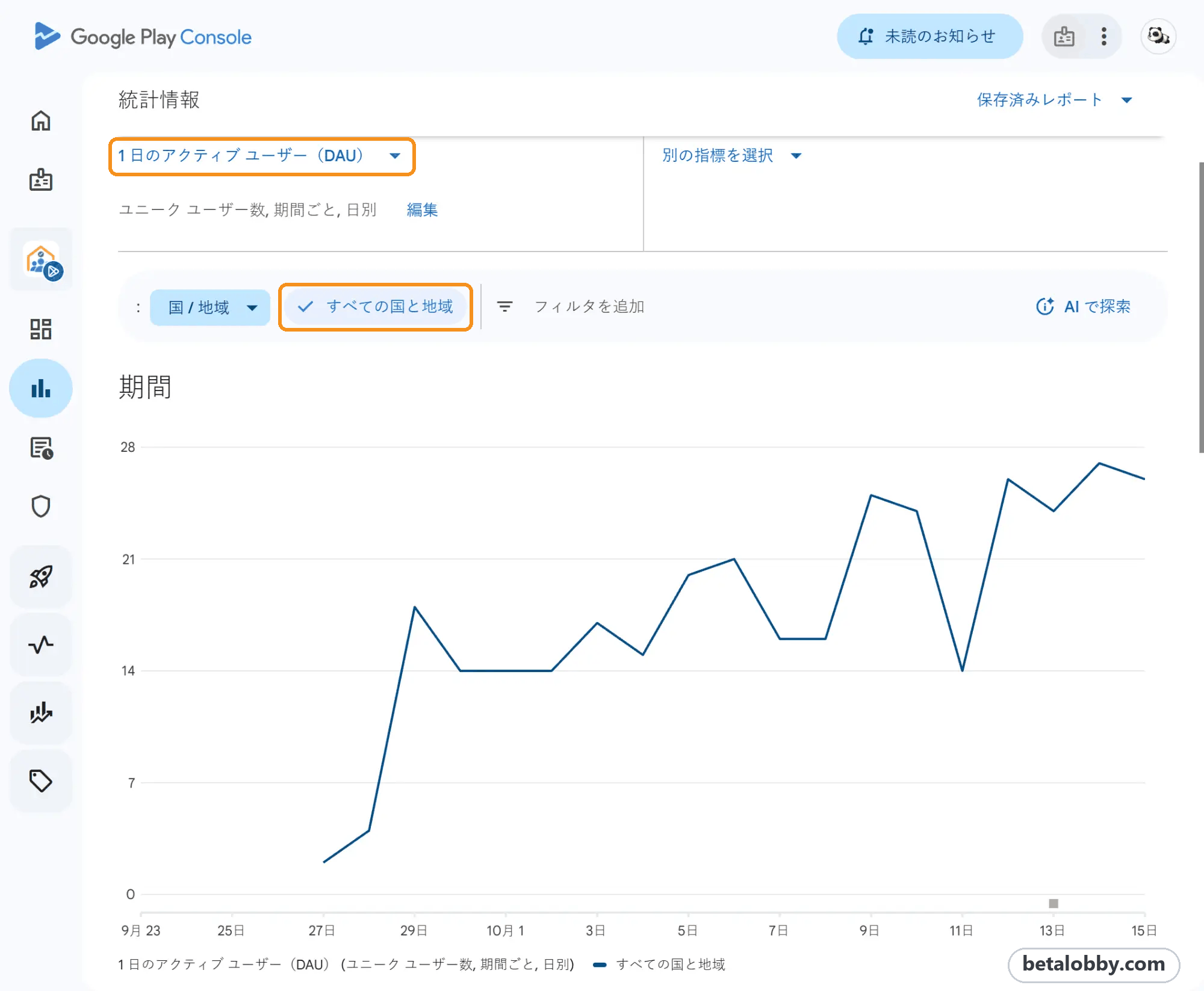Click the 未読のお知らせ notifications button

point(929,36)
